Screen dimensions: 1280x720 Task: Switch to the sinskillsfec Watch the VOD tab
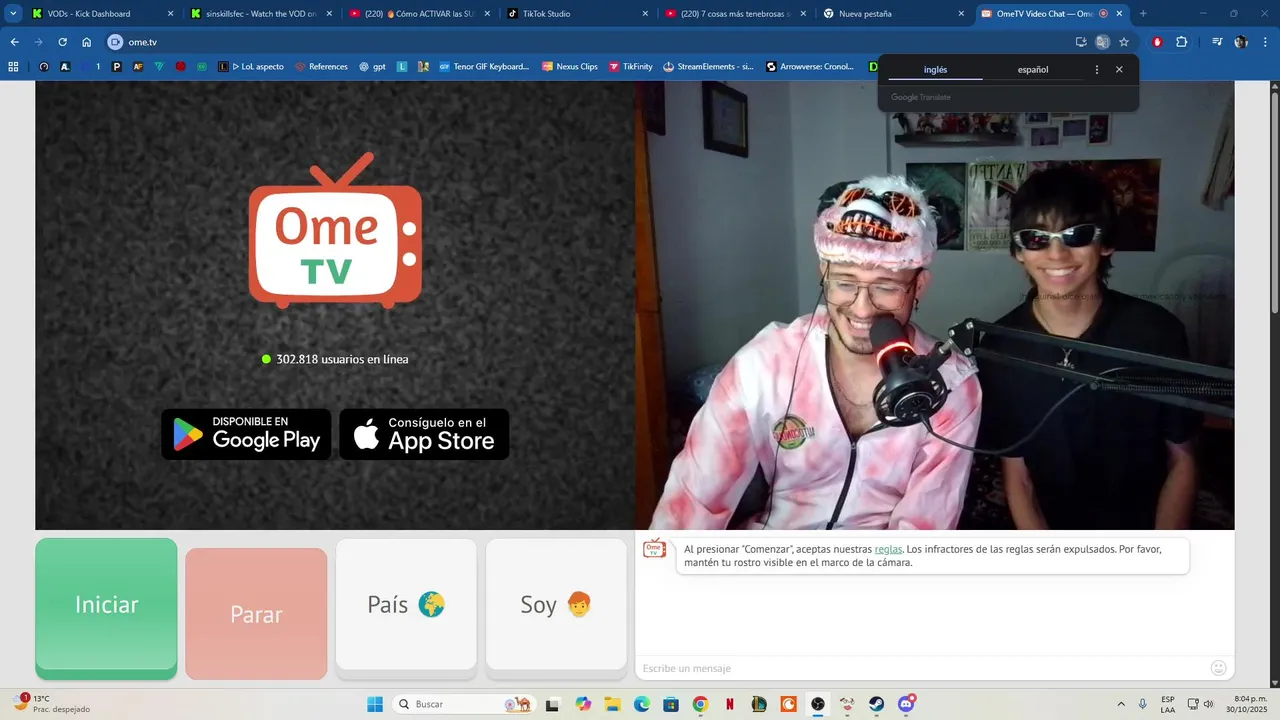(x=261, y=14)
